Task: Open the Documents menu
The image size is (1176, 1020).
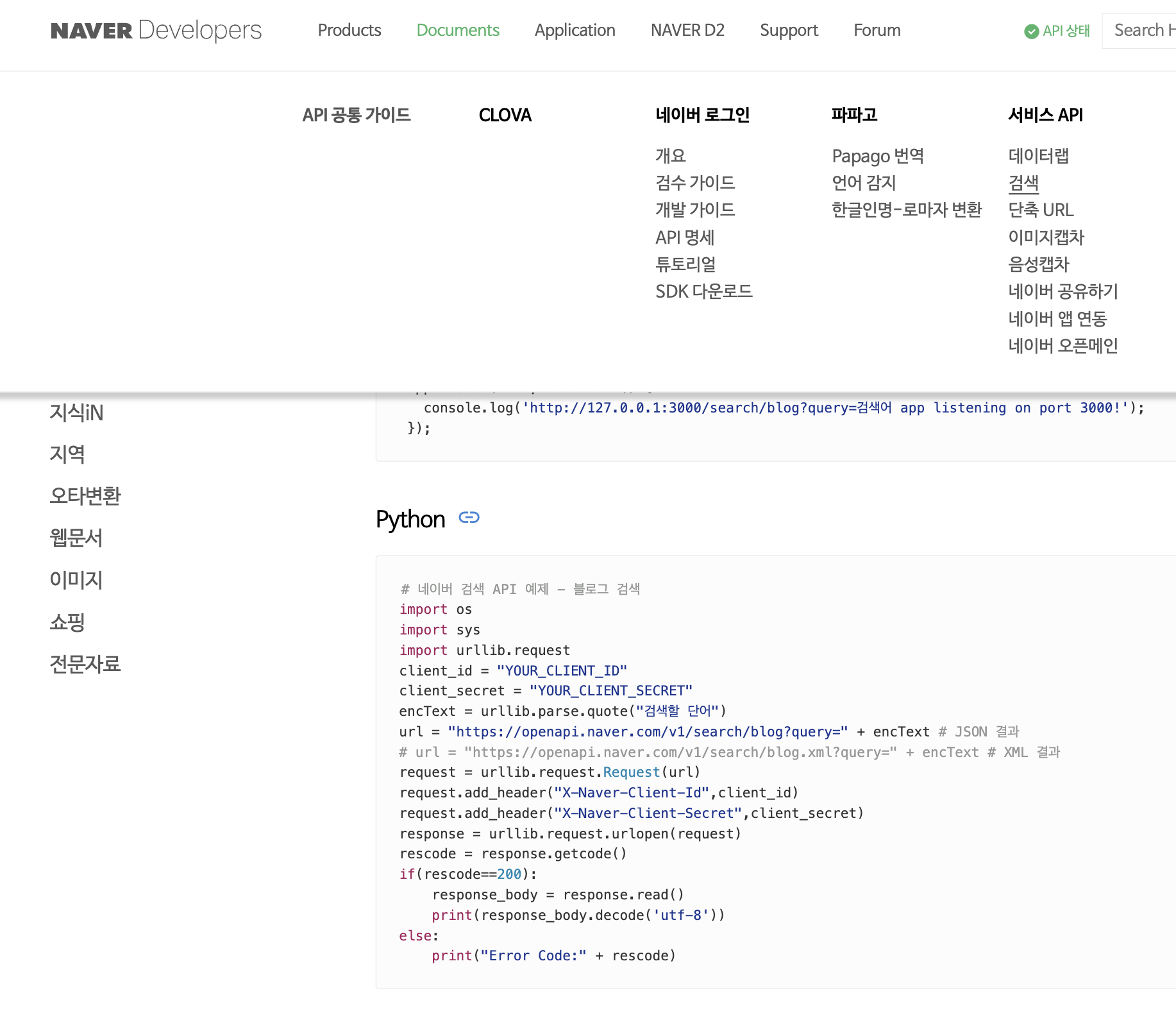Action: (x=458, y=30)
